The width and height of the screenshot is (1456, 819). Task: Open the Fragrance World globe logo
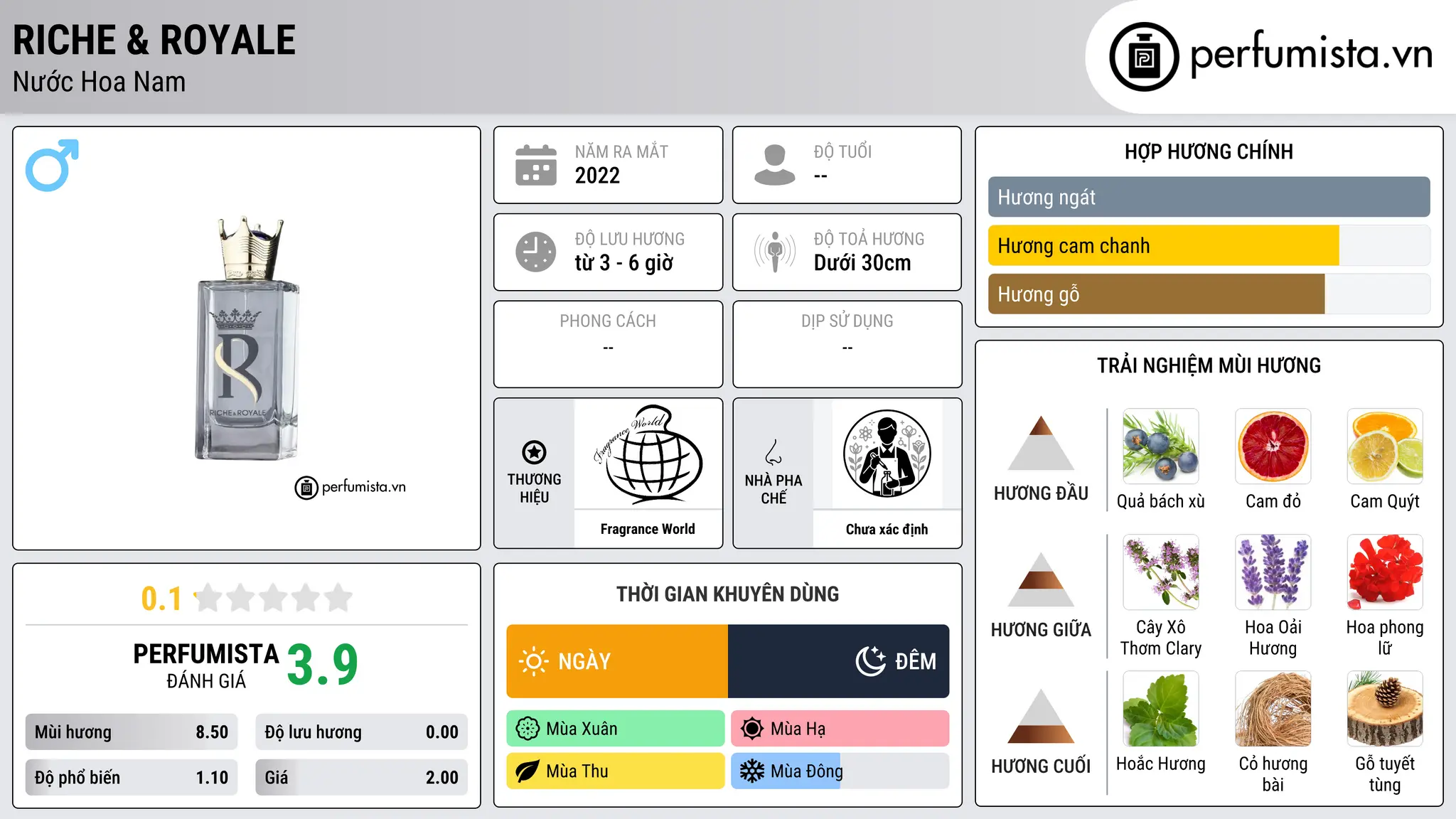[648, 454]
